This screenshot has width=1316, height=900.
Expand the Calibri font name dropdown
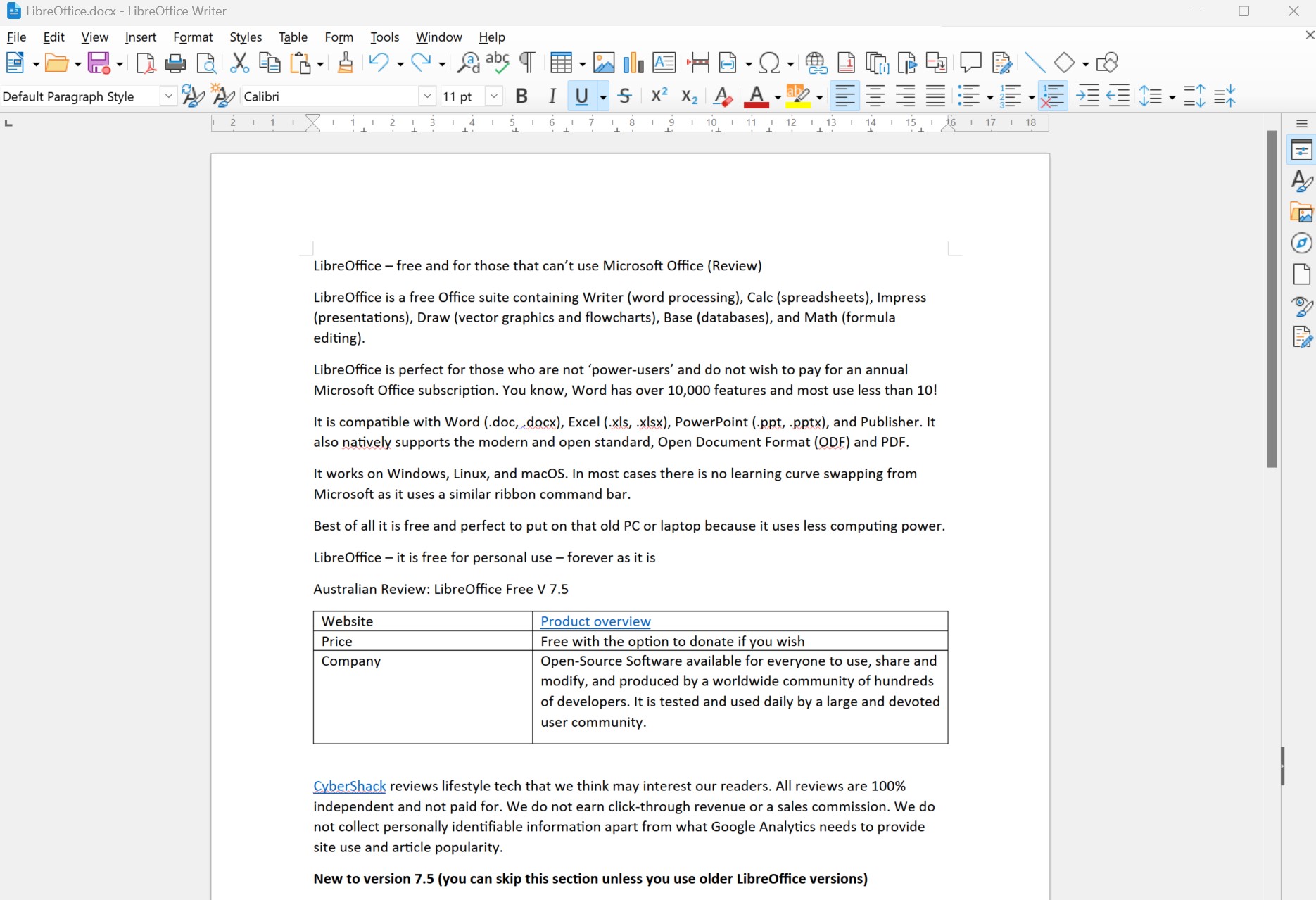click(427, 96)
